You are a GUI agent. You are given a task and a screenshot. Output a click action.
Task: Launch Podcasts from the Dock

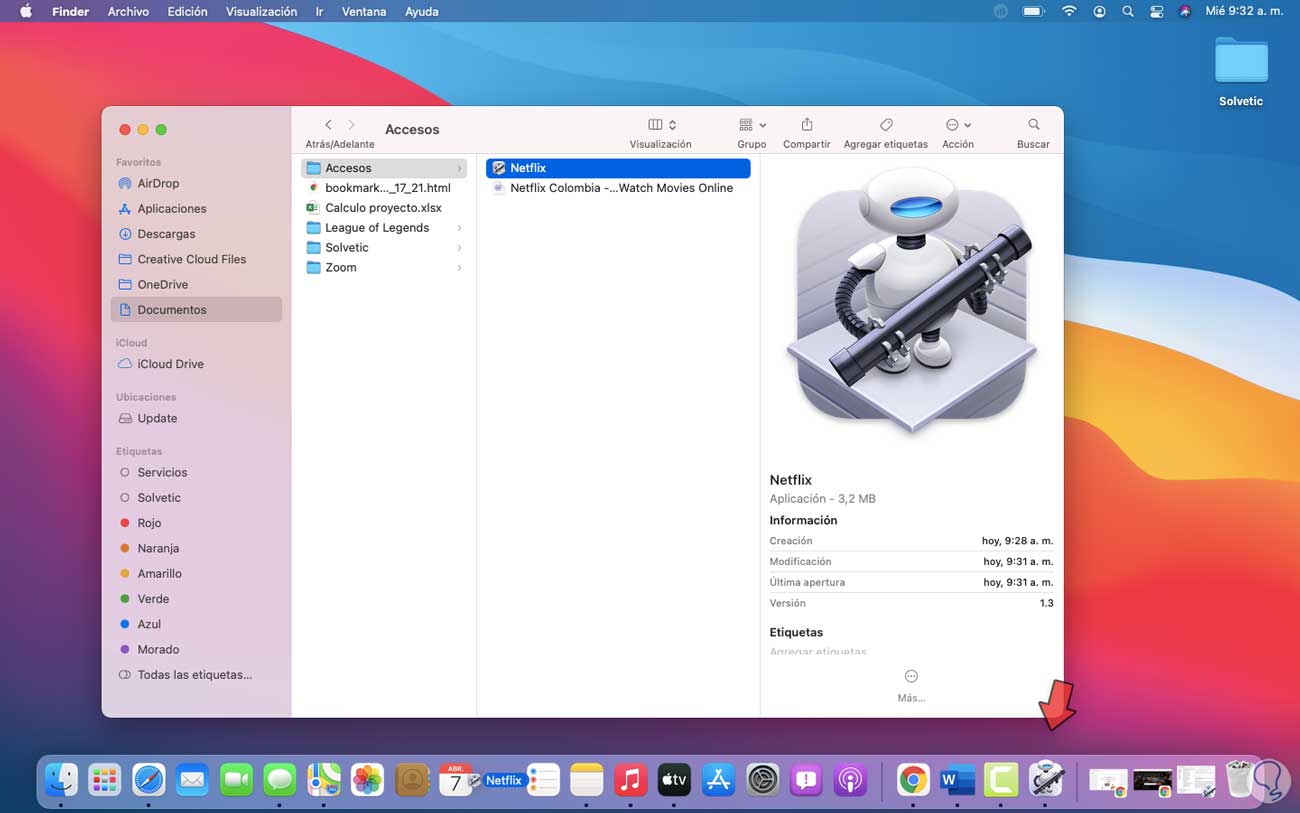coord(850,779)
